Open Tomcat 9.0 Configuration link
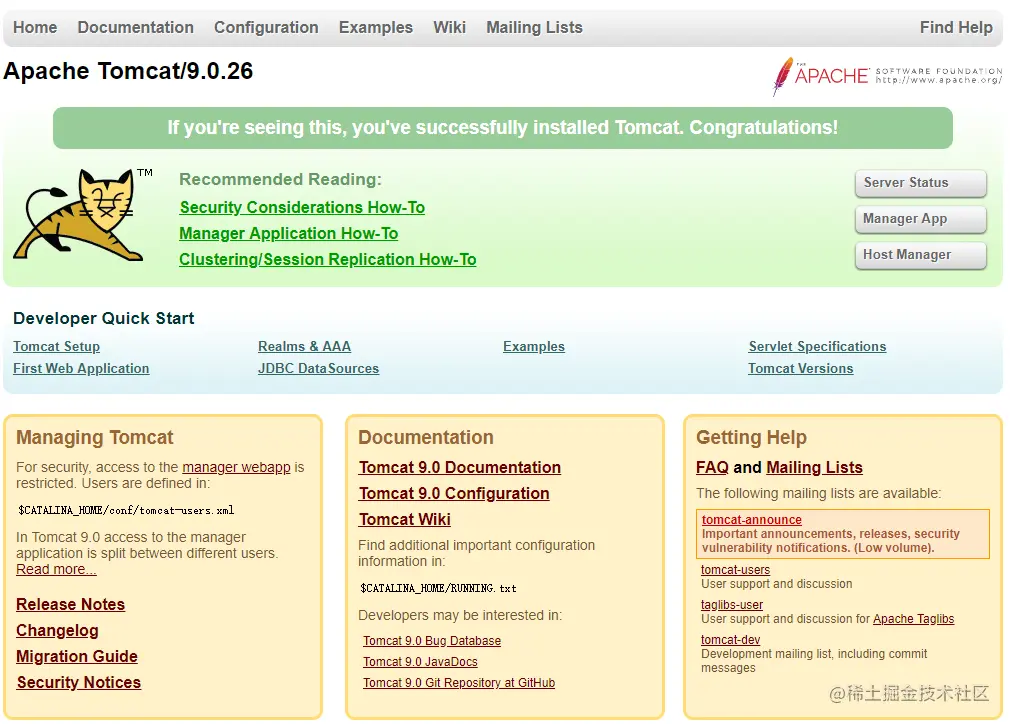This screenshot has width=1010, height=724. click(454, 493)
